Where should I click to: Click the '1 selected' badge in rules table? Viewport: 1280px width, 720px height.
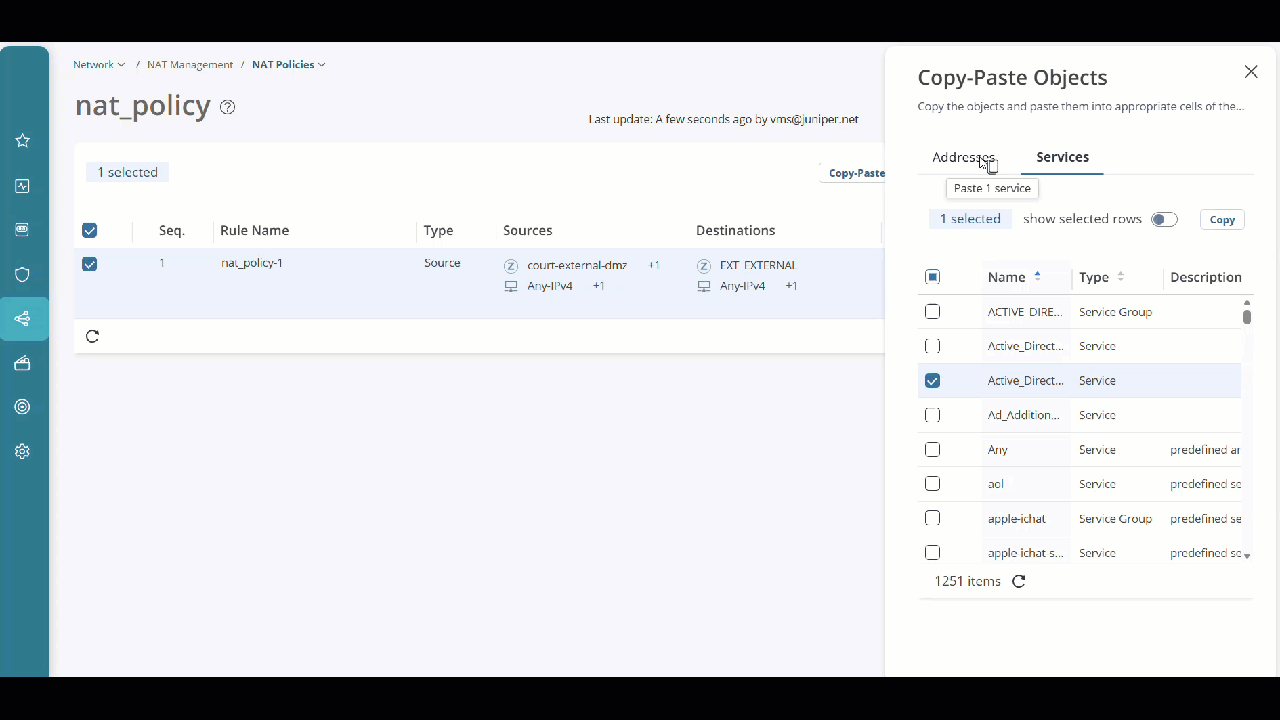(x=128, y=173)
